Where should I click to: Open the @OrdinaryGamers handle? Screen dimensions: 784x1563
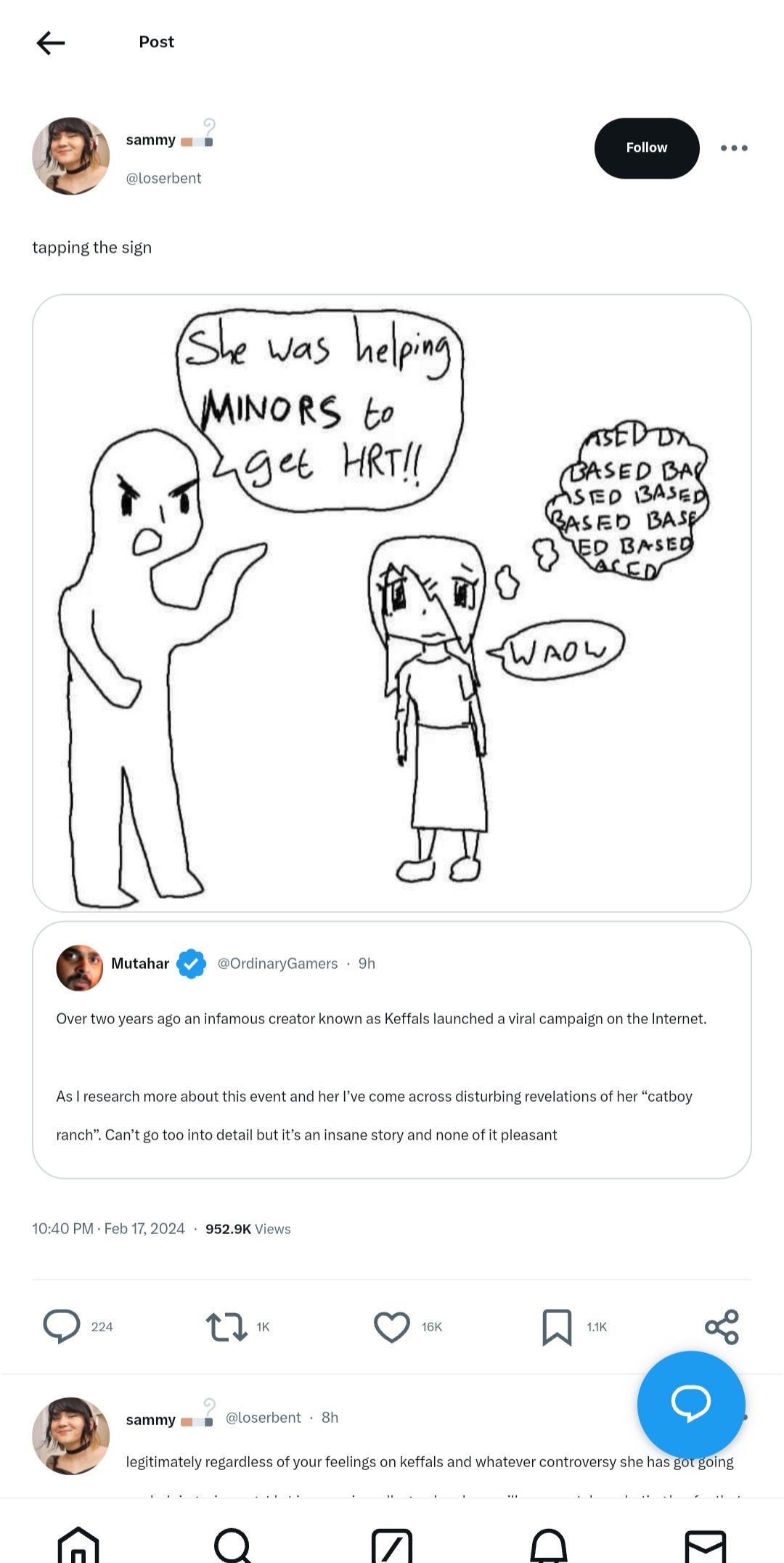277,964
